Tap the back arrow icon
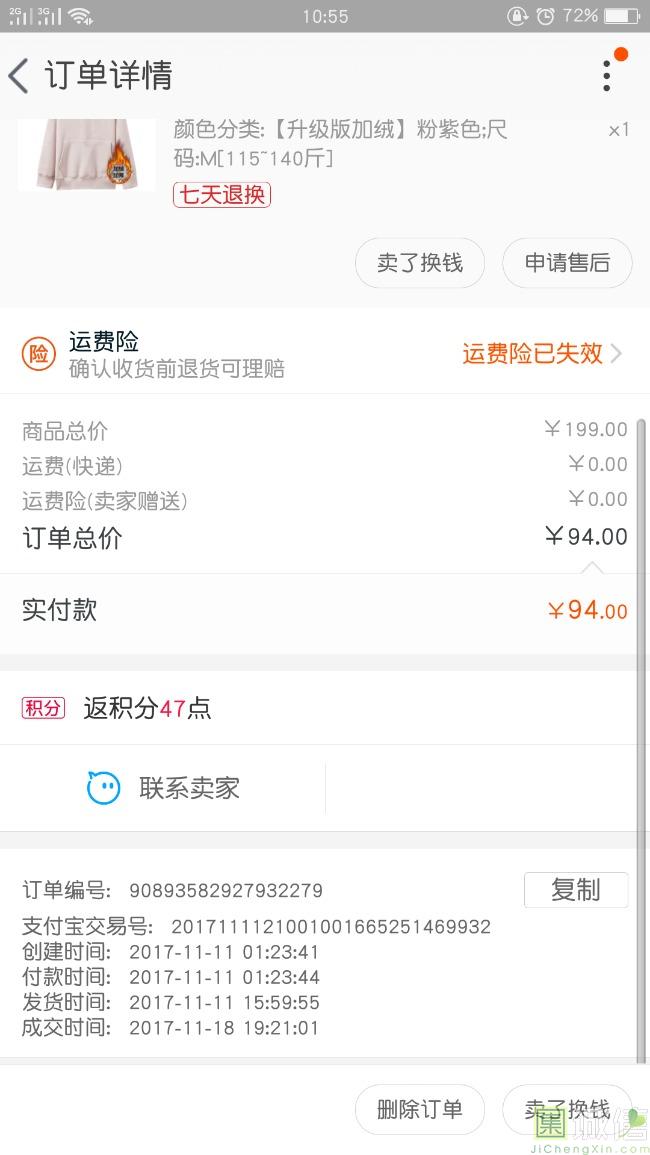Screen dimensions: 650x1155 coord(19,75)
